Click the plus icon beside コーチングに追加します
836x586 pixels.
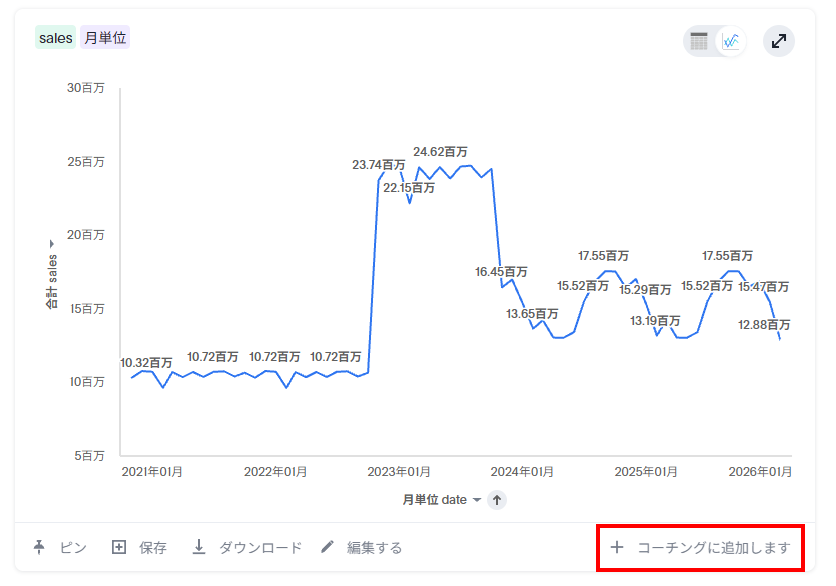click(617, 547)
